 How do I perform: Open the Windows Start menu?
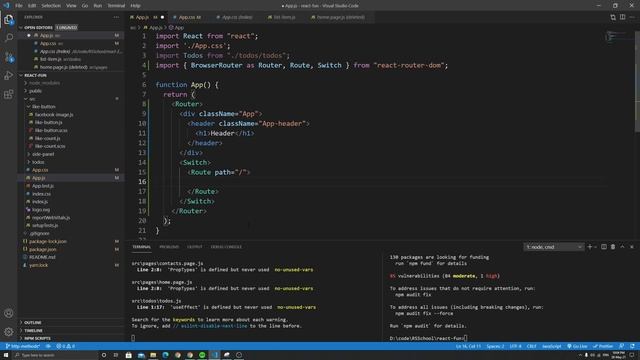pos(6,355)
